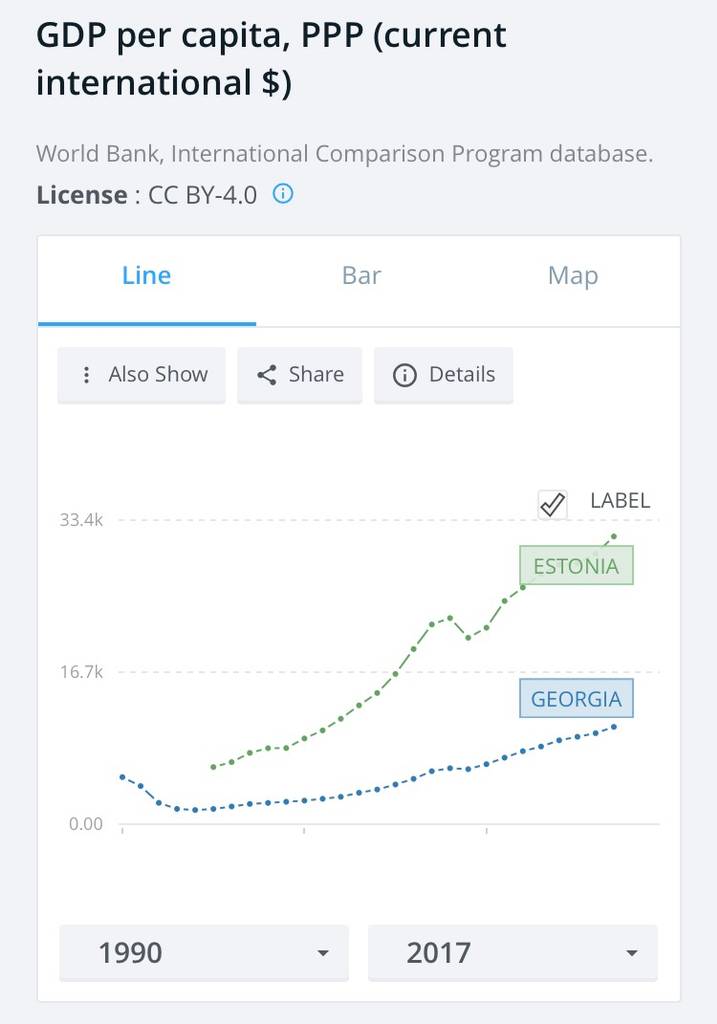
Task: Click the blue GEORGIA series label
Action: coord(576,699)
